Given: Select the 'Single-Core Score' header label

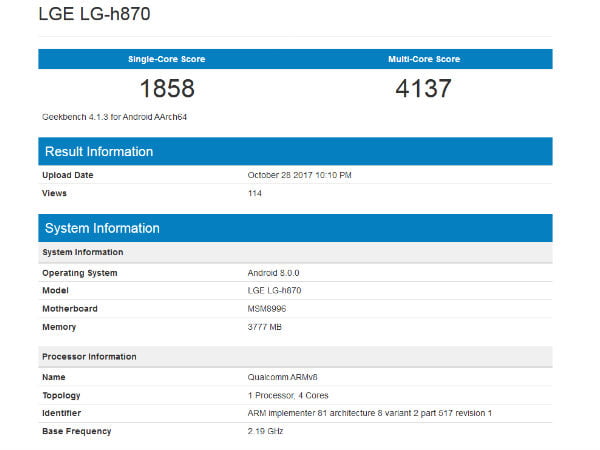Looking at the screenshot, I should coord(166,59).
